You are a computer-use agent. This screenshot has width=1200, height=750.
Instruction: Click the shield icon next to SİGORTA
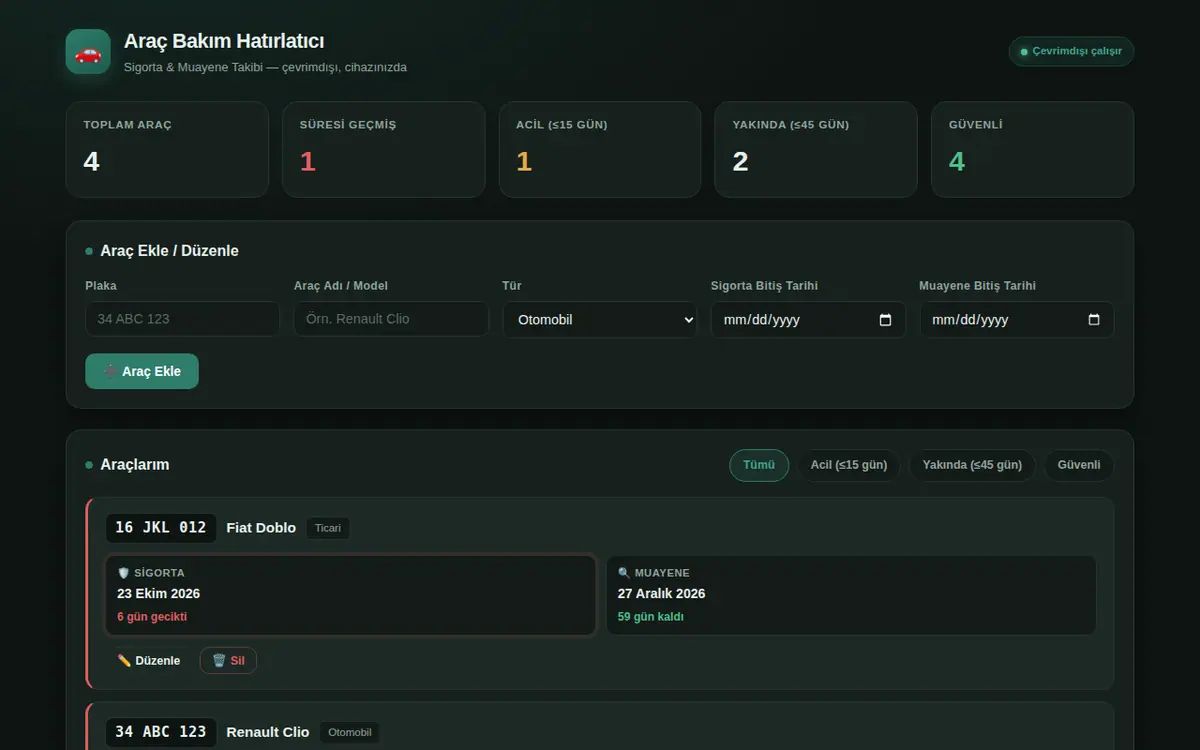point(124,573)
